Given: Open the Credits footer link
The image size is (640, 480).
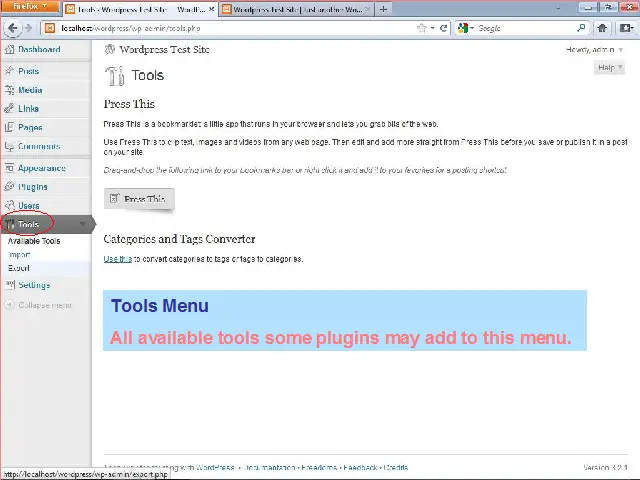Looking at the screenshot, I should click(x=396, y=467).
